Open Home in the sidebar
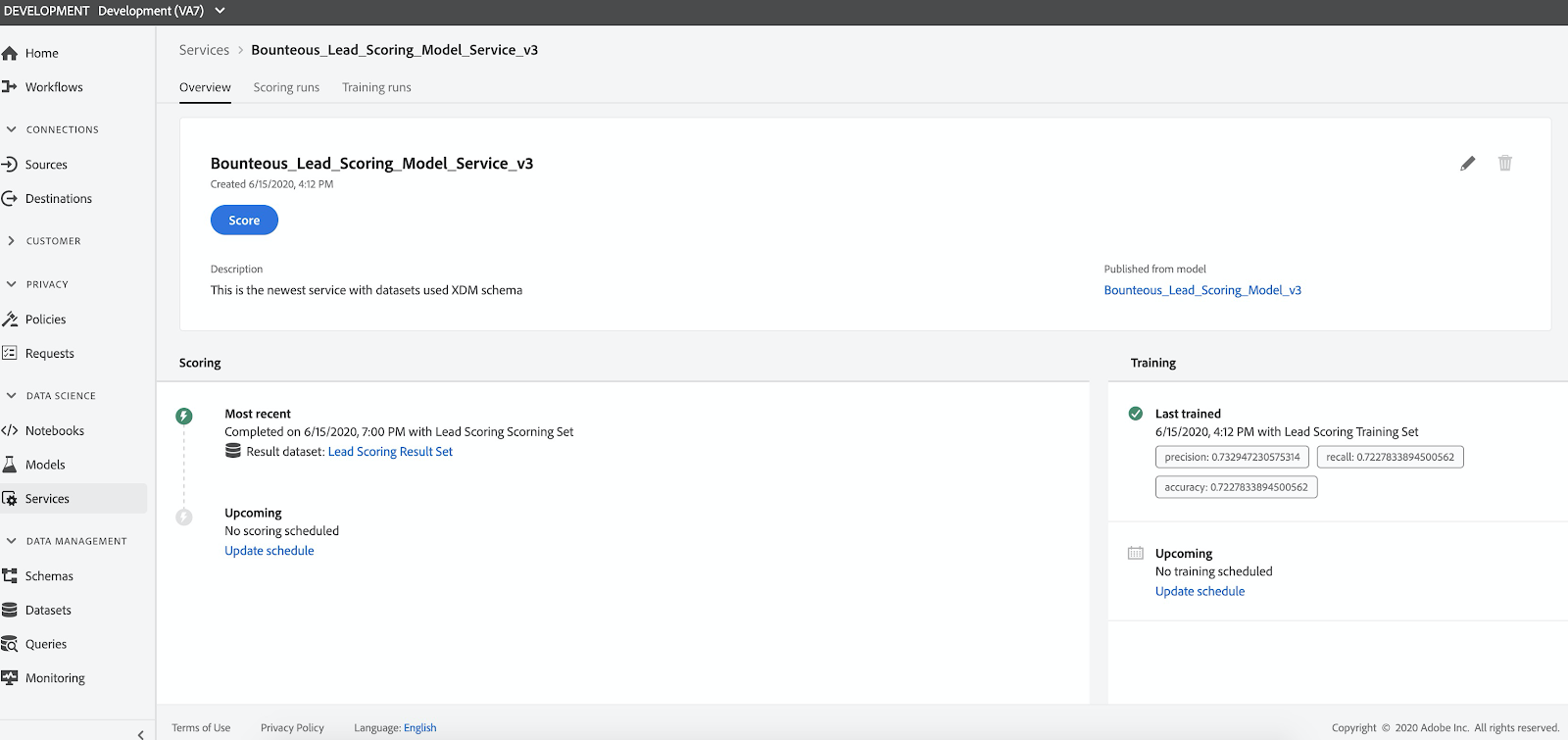The height and width of the screenshot is (740, 1568). pos(42,53)
